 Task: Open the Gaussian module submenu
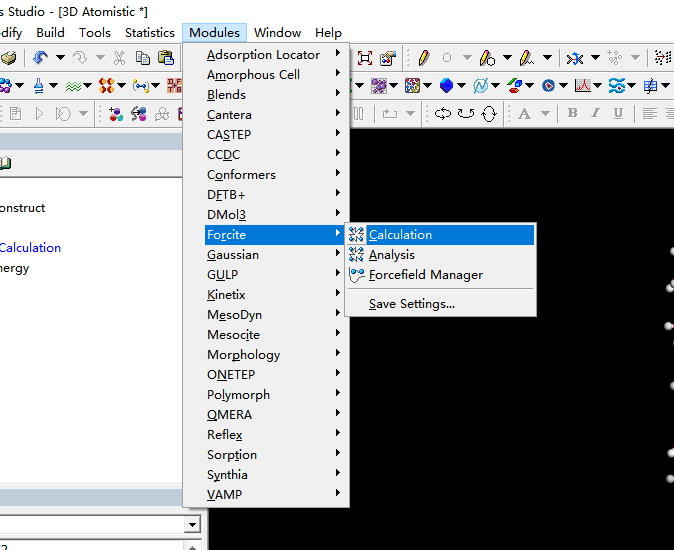(x=274, y=255)
